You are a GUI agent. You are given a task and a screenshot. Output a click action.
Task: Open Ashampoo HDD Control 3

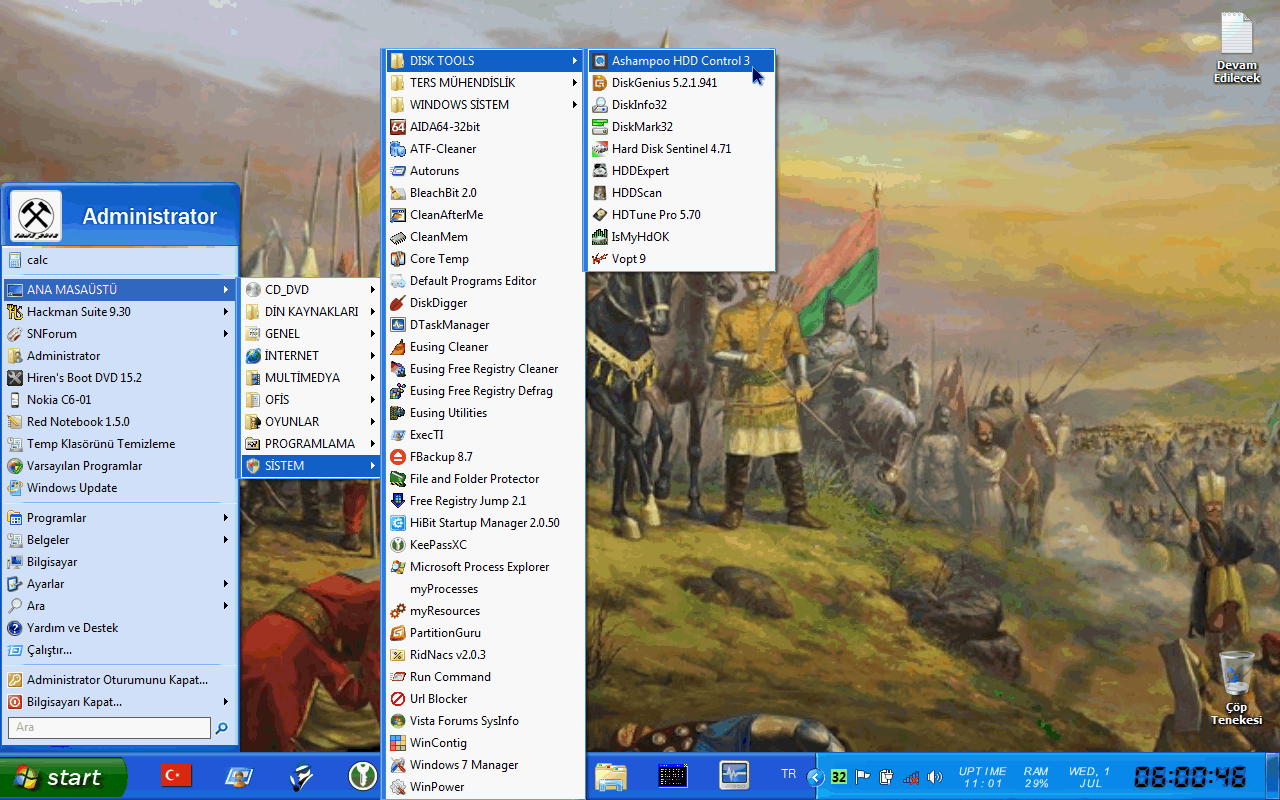pos(681,61)
